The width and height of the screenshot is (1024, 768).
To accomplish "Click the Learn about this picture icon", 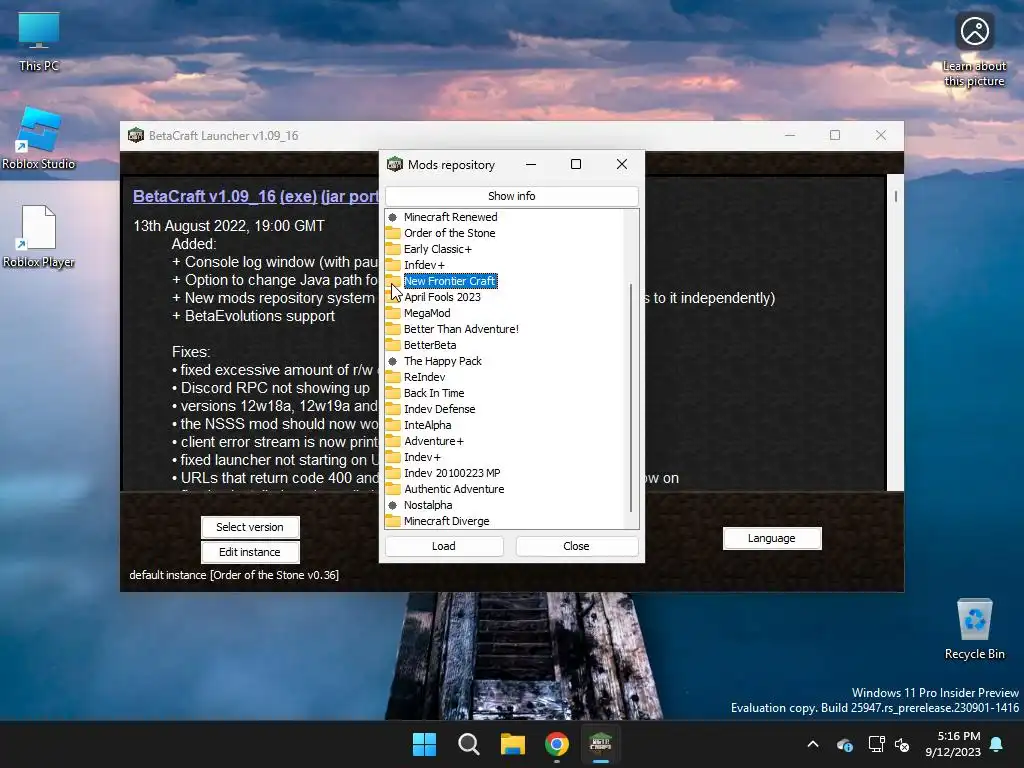I will pos(974,50).
